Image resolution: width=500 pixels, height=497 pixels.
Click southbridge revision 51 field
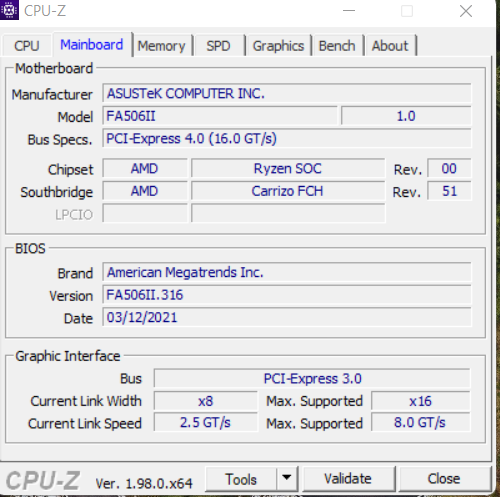click(449, 191)
